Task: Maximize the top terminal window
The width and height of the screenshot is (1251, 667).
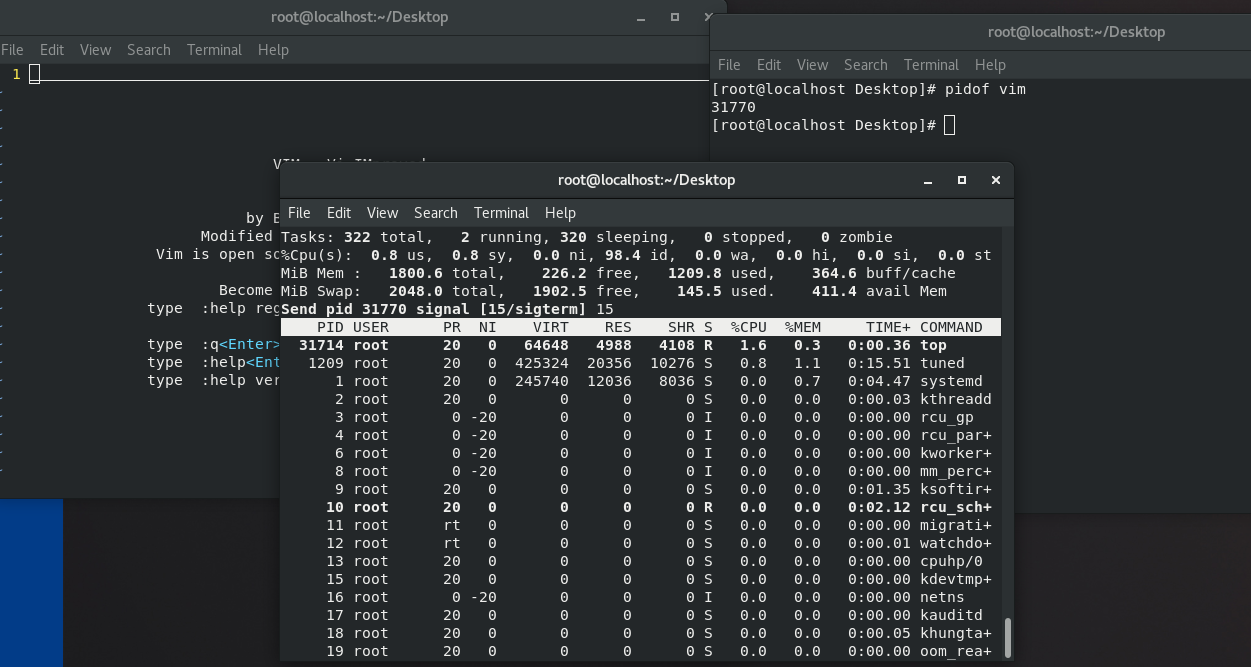Action: (962, 181)
